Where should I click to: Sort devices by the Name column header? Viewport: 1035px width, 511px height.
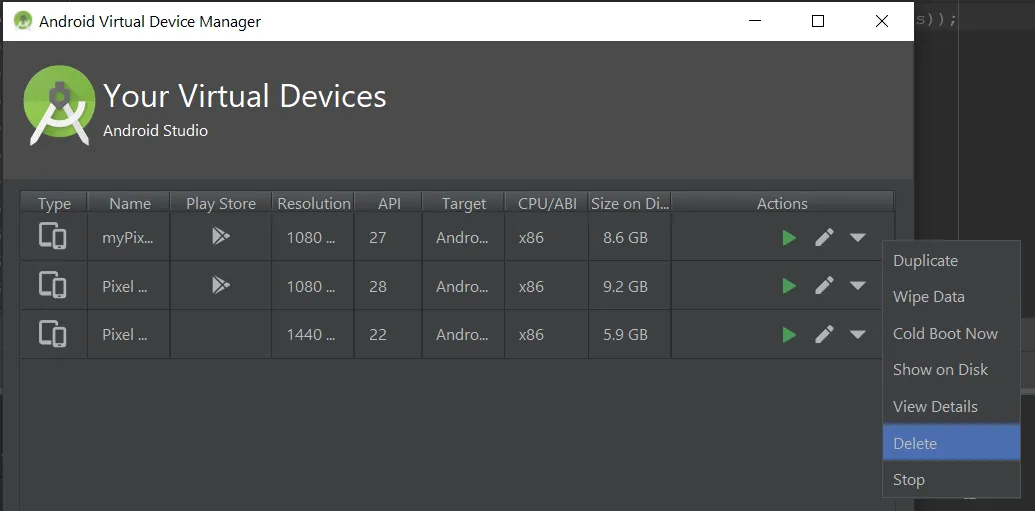click(130, 203)
